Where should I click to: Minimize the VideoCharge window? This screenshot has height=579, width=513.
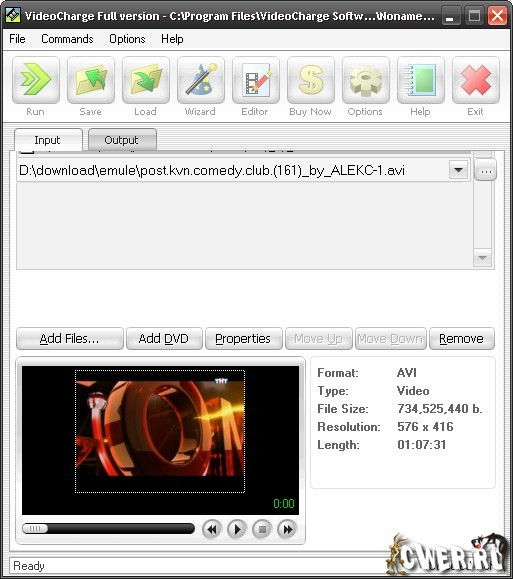[451, 16]
